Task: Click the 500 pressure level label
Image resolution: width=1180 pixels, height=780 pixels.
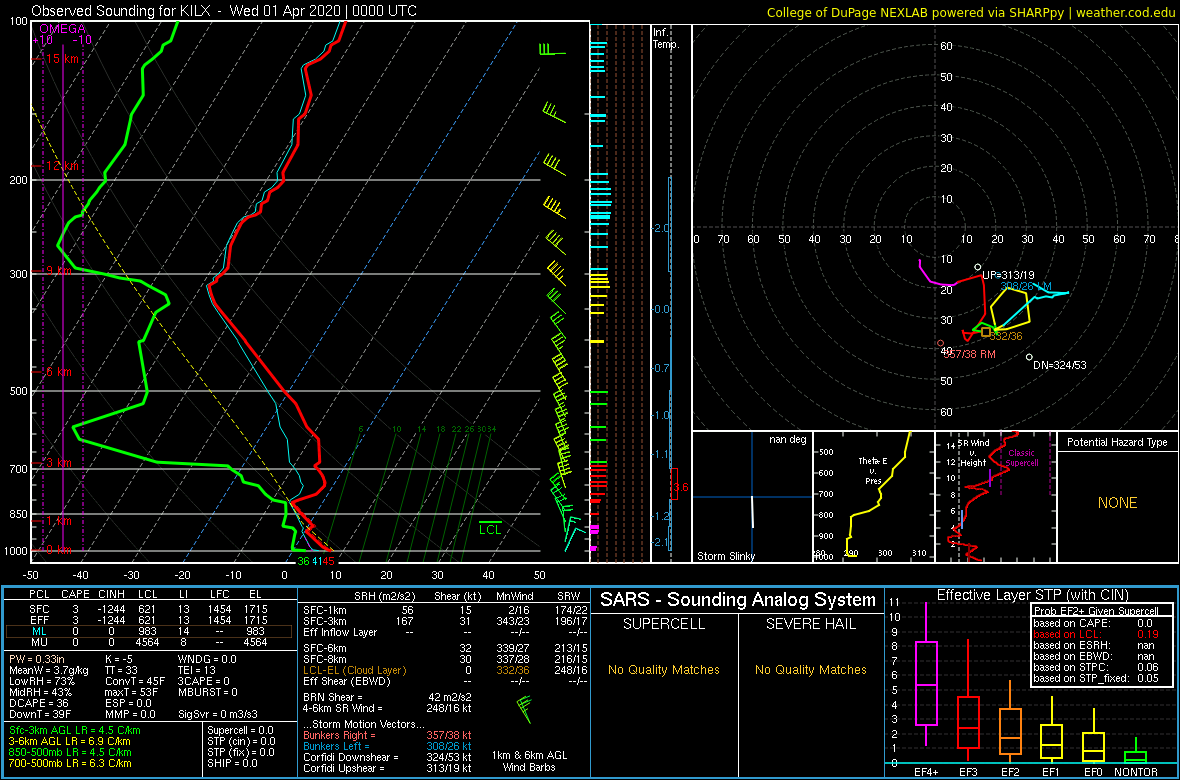Action: 18,391
